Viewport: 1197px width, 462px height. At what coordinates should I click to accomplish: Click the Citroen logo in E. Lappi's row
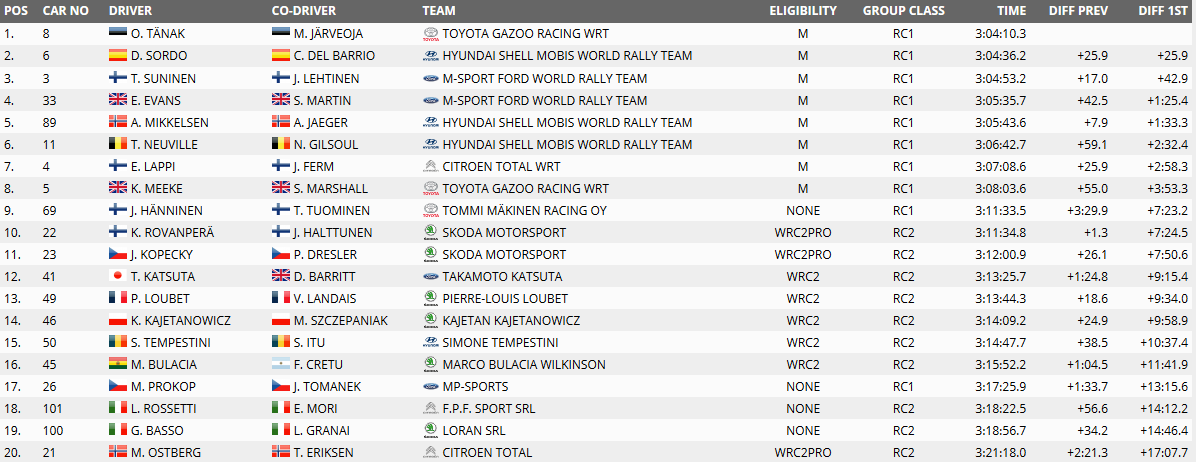coord(431,166)
